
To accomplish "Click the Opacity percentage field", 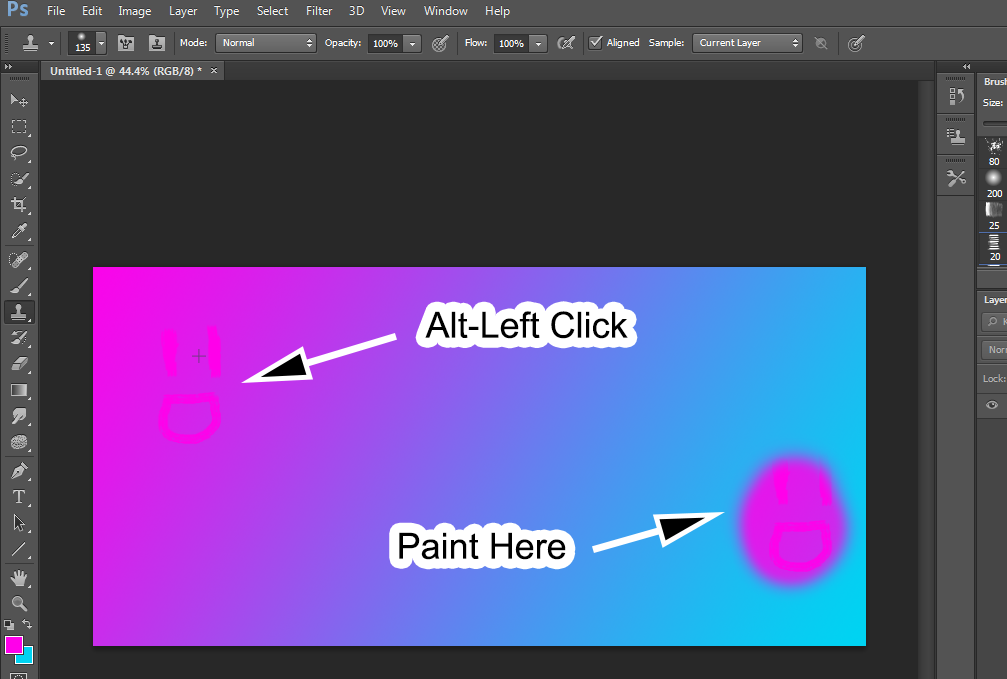I will pos(384,43).
